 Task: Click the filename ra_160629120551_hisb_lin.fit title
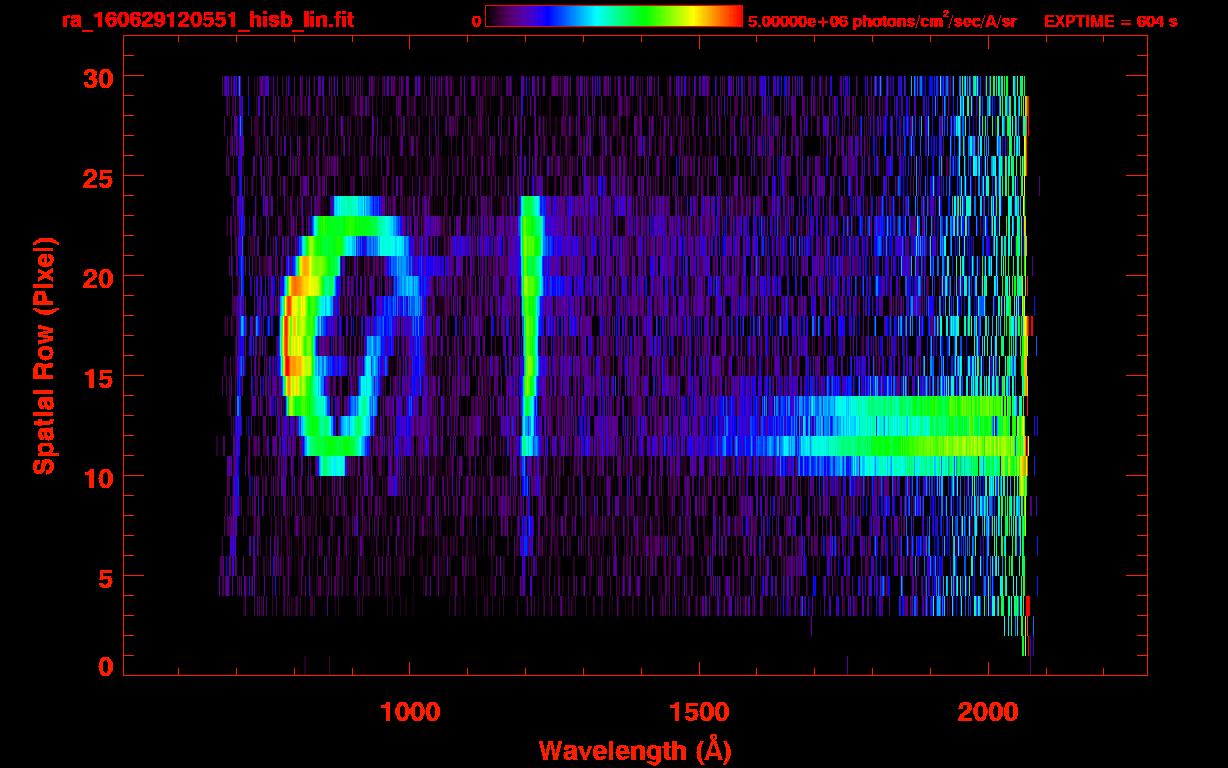[207, 21]
